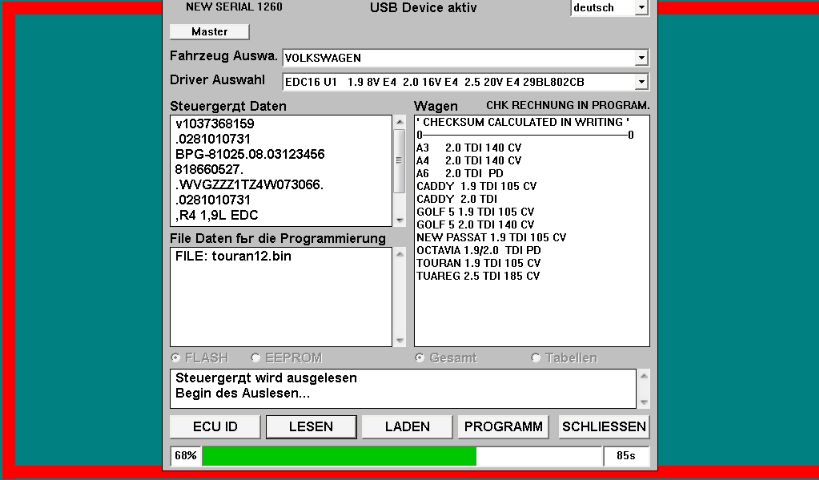Select line v1037368159 in Steuergerät Daten
Image resolution: width=819 pixels, height=480 pixels.
215,124
